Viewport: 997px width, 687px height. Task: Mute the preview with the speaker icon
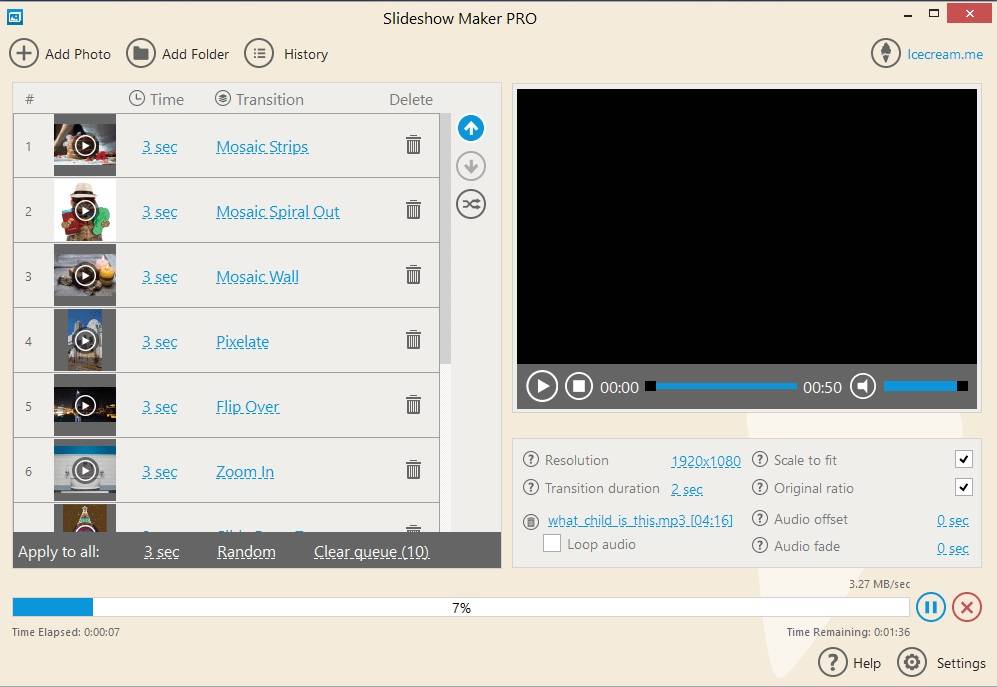coord(863,386)
